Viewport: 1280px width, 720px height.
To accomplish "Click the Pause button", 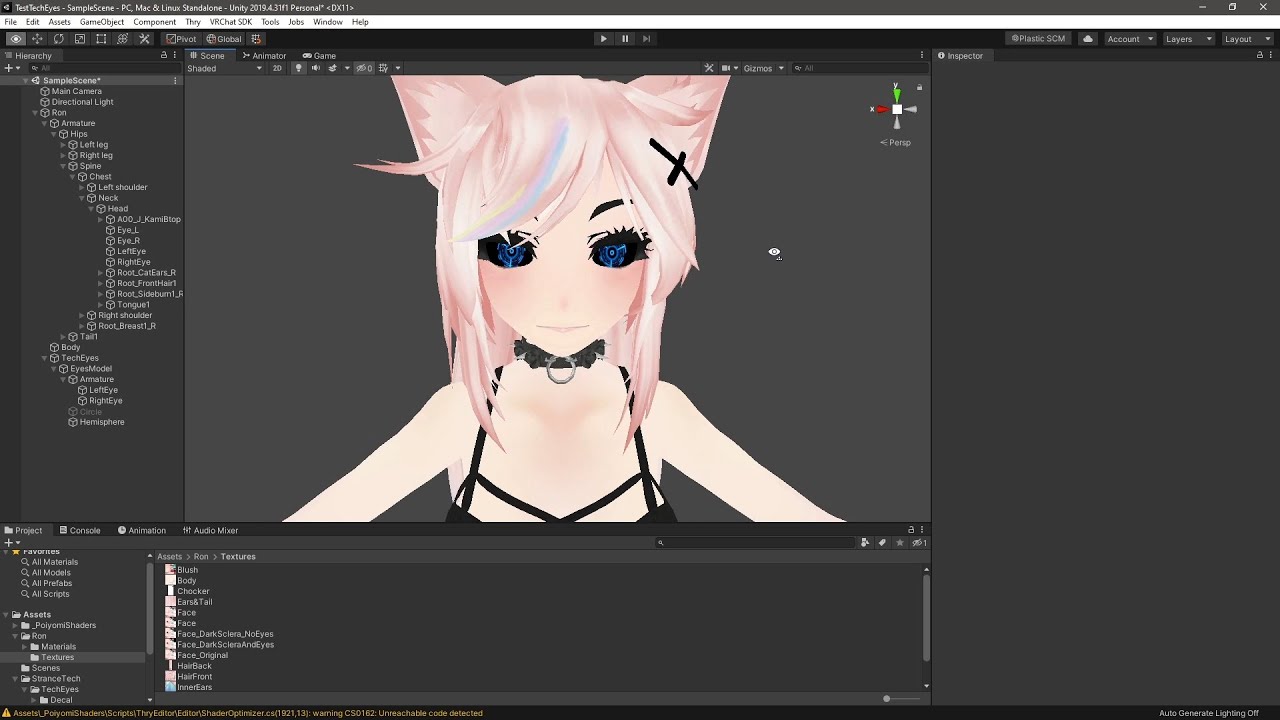I will [x=625, y=39].
